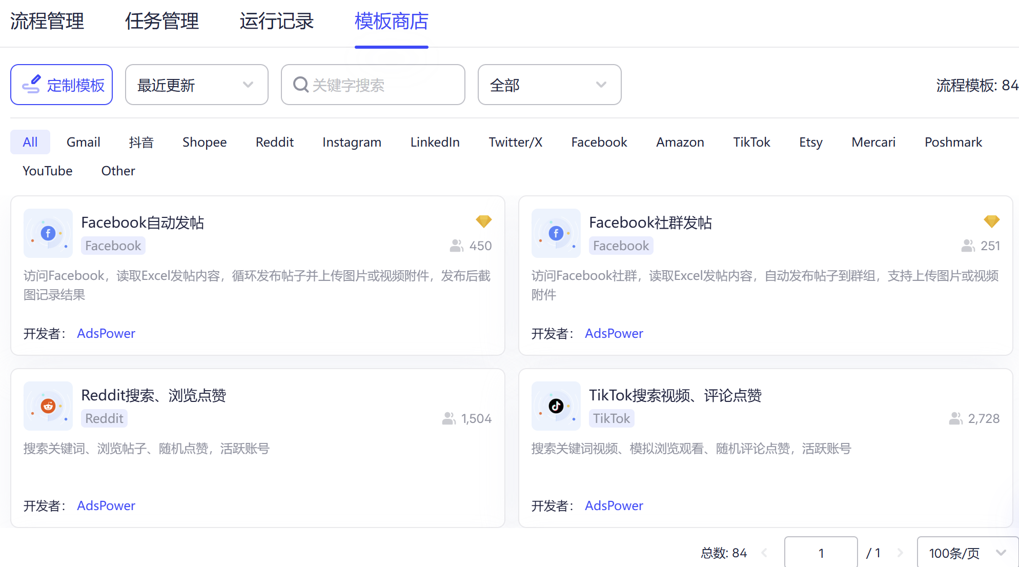Click Reddit tag on Reddit card
1019x567 pixels.
104,419
